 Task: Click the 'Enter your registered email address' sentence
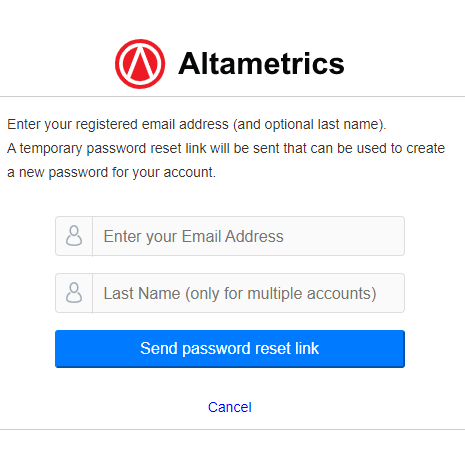click(x=197, y=124)
